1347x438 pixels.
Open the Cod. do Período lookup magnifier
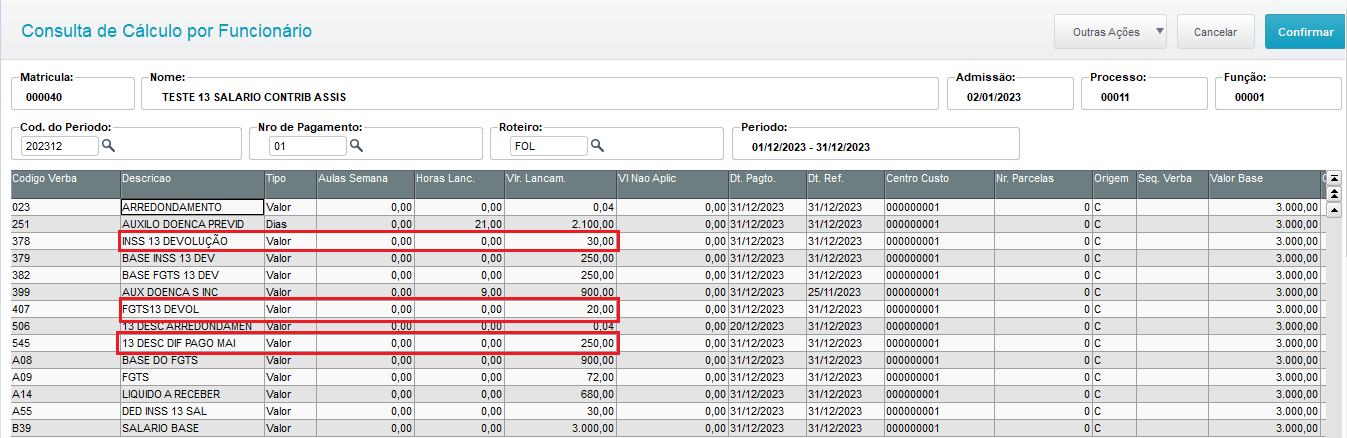109,146
